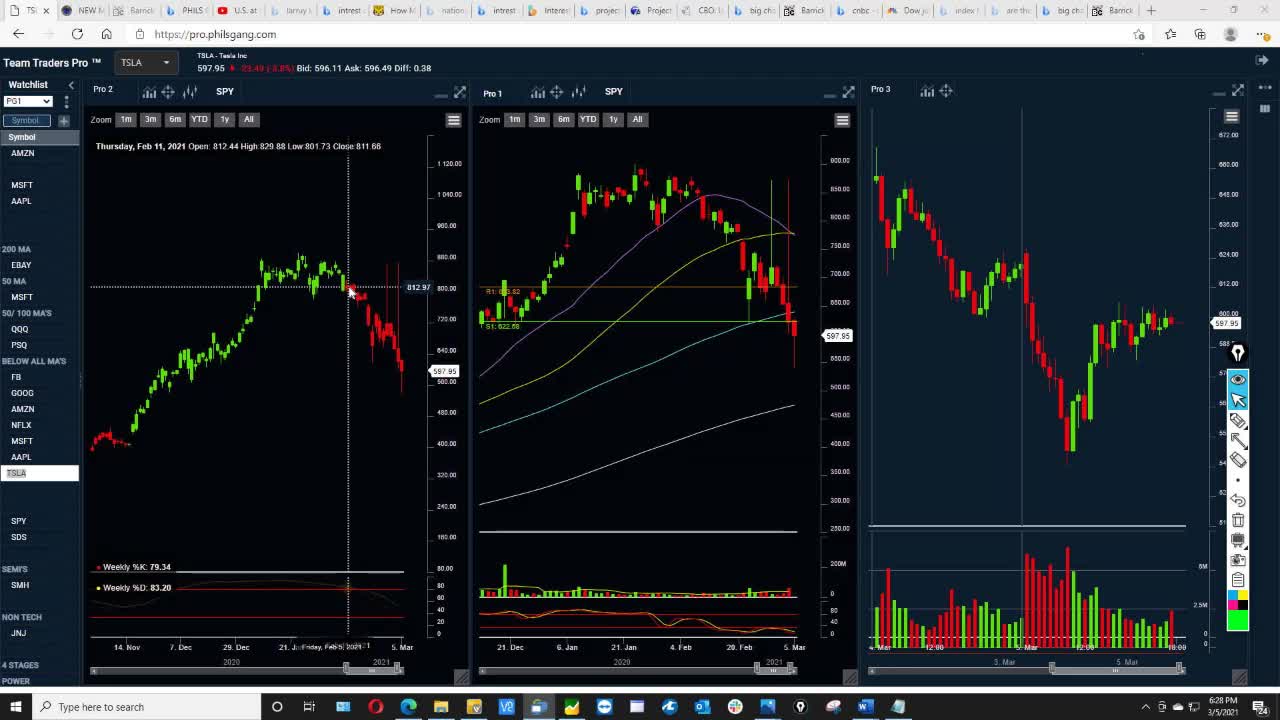Type in the watchlist Symbol input field
Image resolution: width=1280 pixels, height=720 pixels.
click(x=26, y=121)
